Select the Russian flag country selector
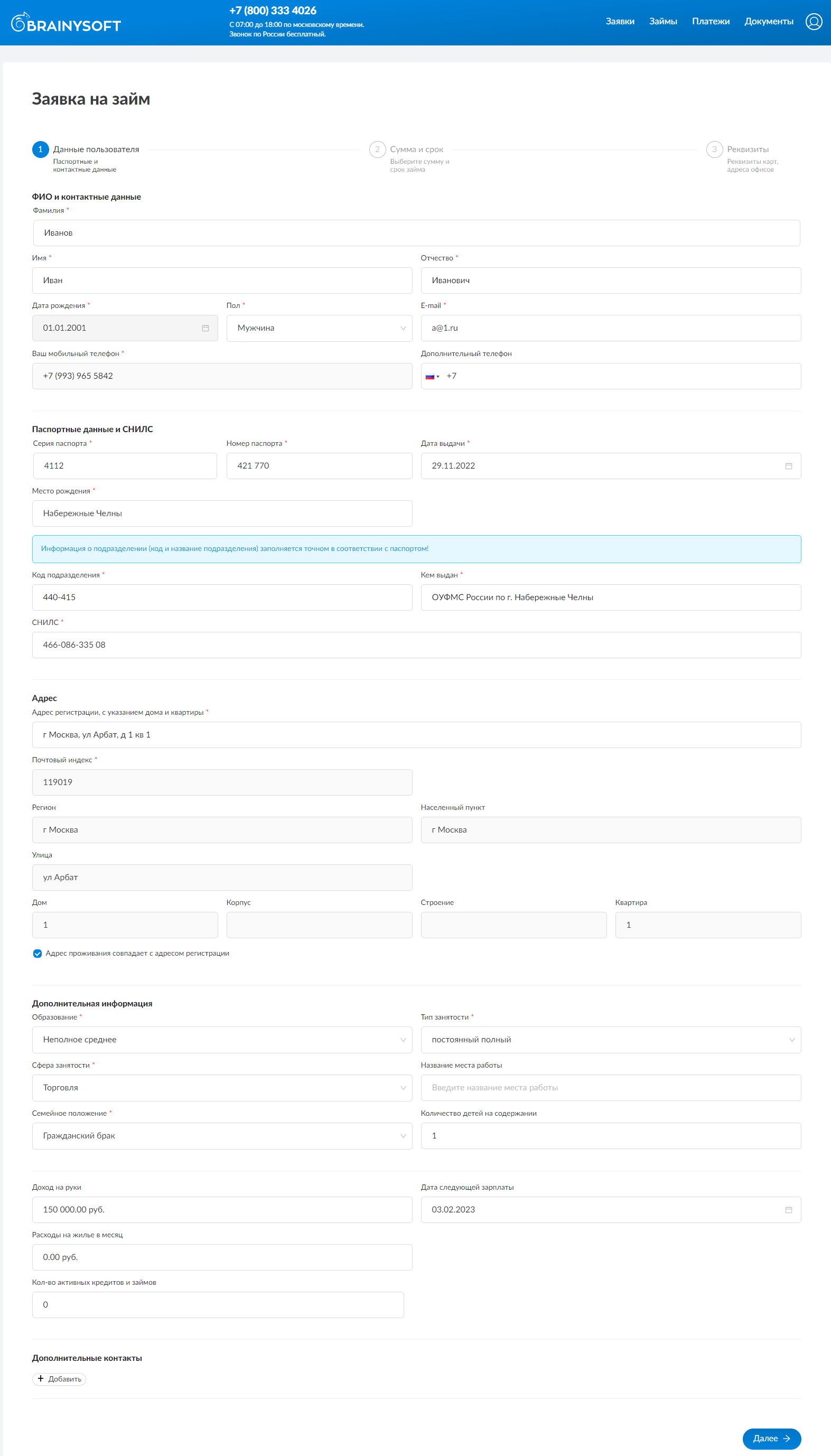This screenshot has height=1456, width=831. click(x=433, y=376)
